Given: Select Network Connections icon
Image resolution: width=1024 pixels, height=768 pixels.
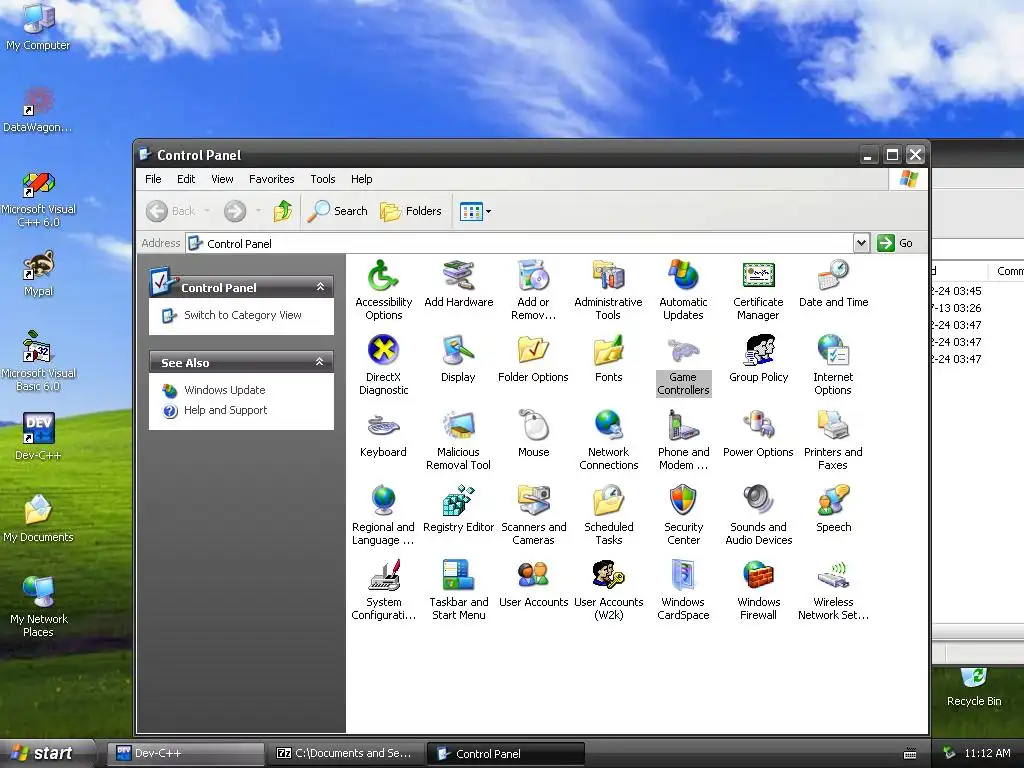Looking at the screenshot, I should tap(608, 440).
